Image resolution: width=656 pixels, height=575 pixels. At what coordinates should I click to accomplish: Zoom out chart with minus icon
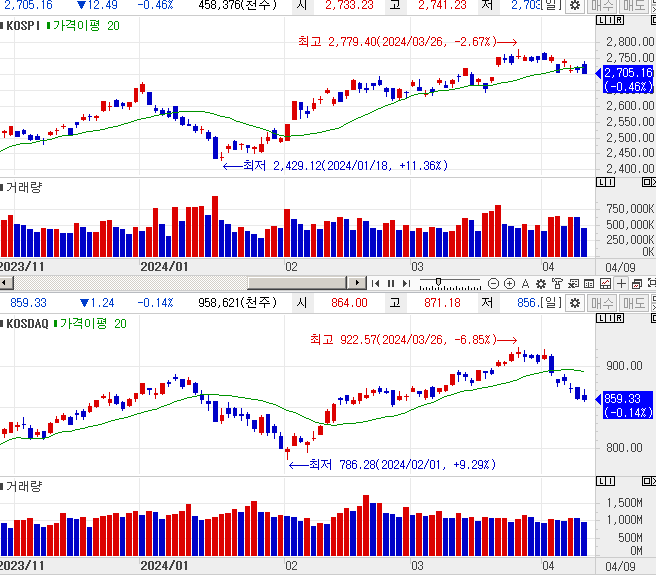coord(493,283)
